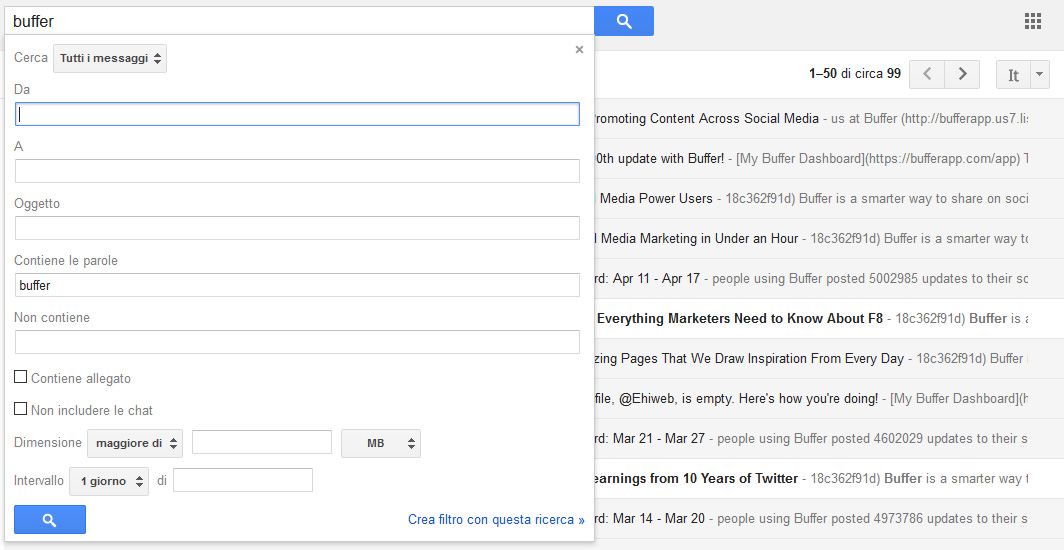The image size is (1064, 550).
Task: Expand the input tools dropdown arrow
Action: click(1040, 75)
